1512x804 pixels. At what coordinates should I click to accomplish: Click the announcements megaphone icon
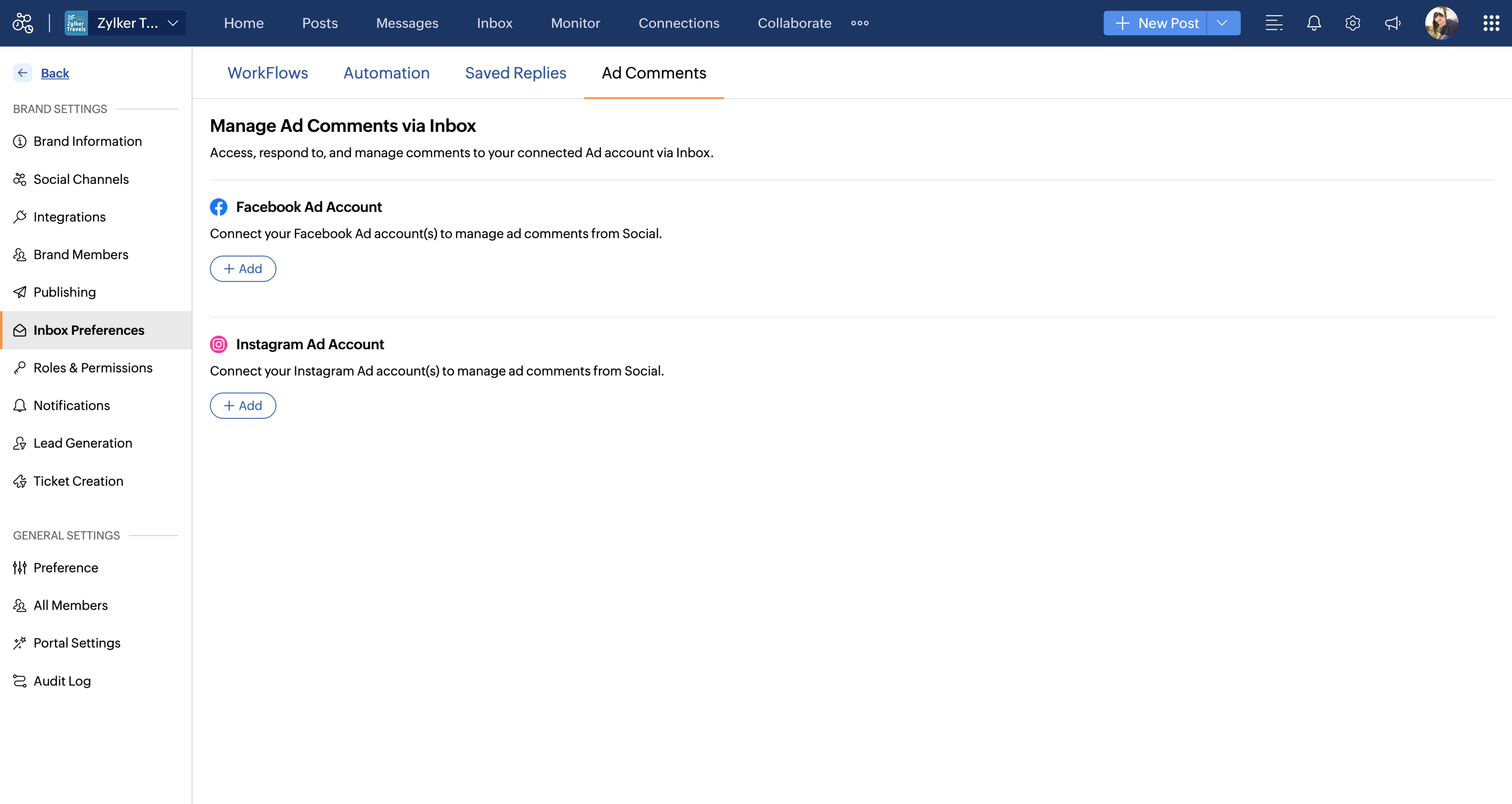(x=1392, y=23)
